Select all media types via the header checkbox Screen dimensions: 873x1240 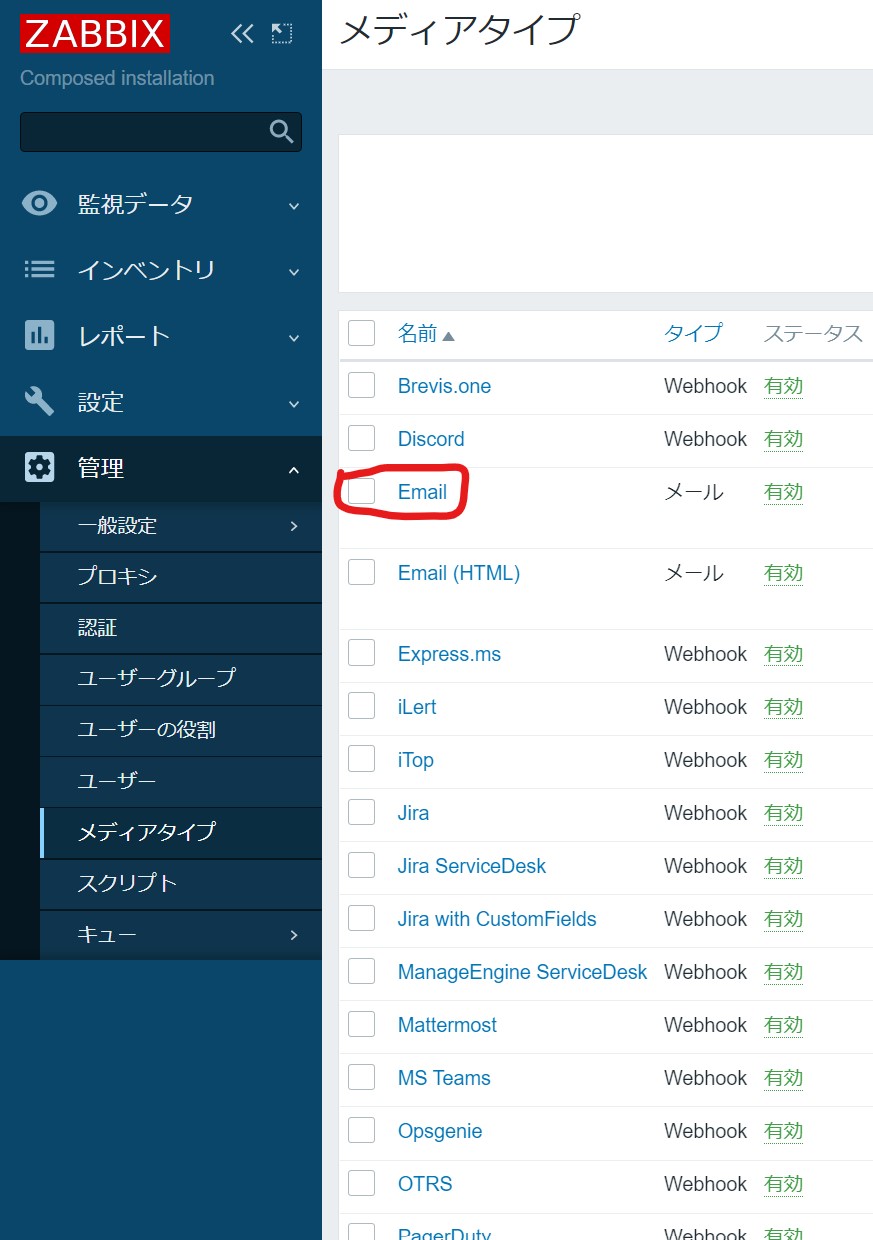coord(361,333)
